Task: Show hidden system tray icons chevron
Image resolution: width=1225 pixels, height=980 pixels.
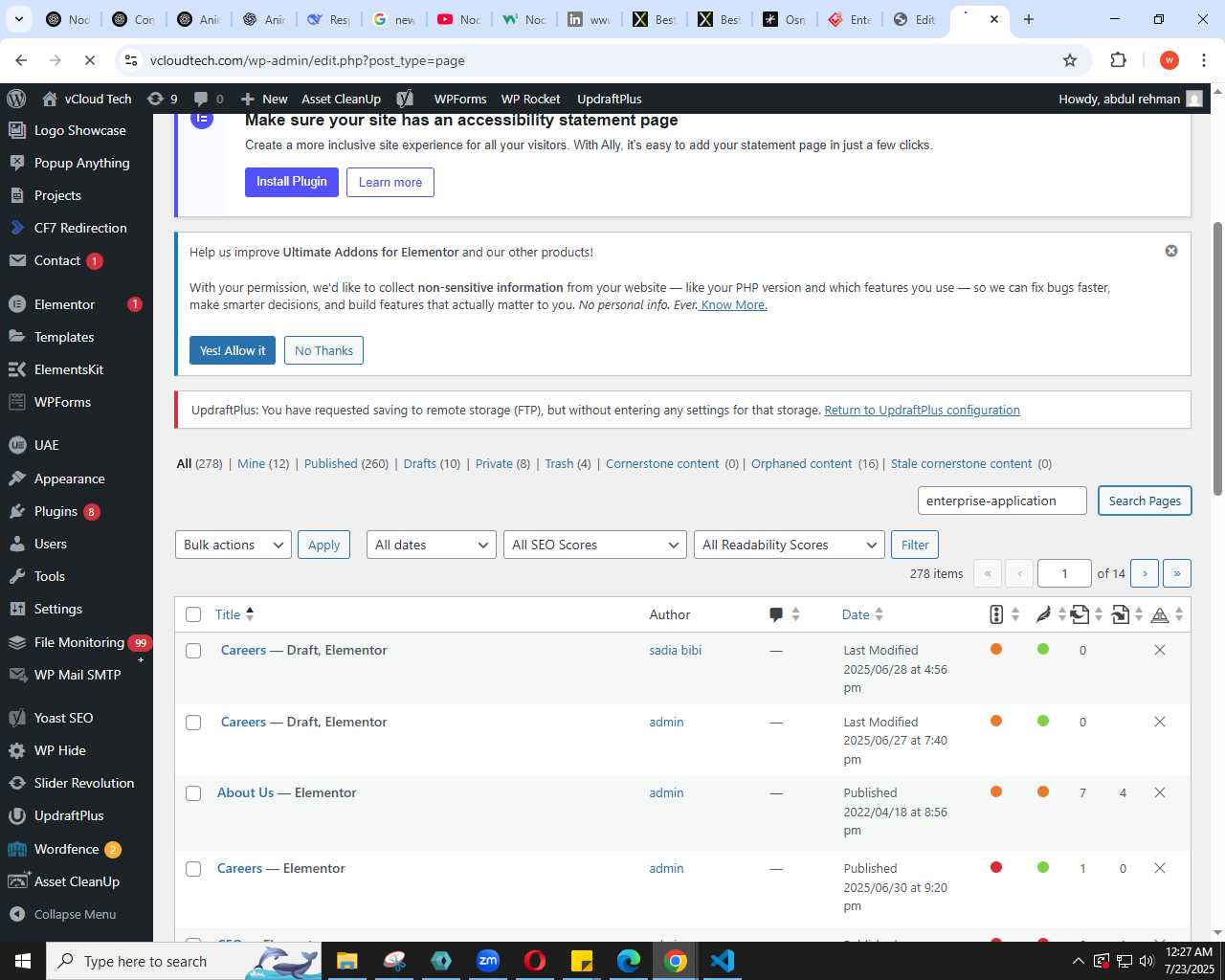Action: tap(1078, 961)
